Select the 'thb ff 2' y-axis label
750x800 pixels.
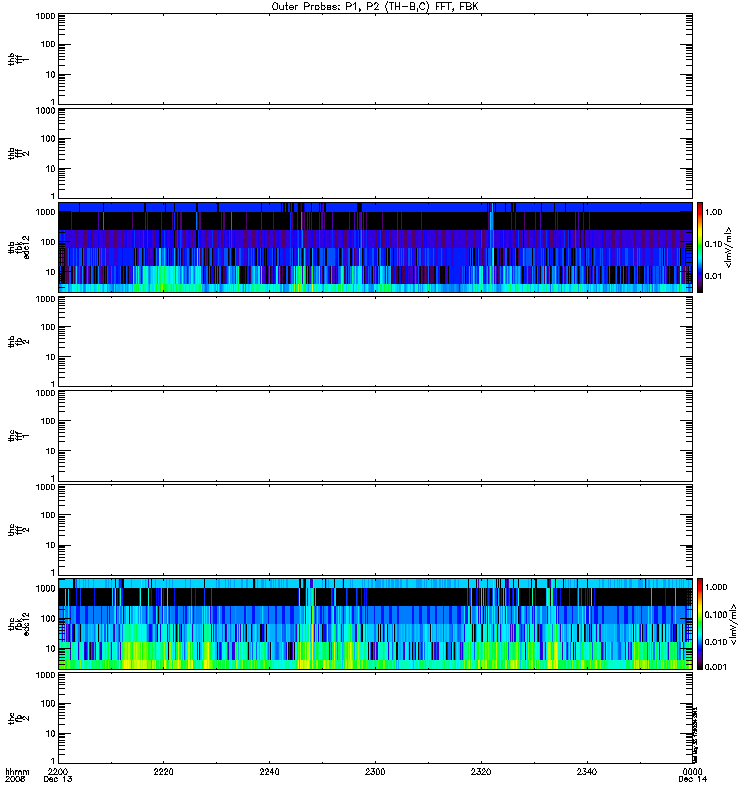(19, 154)
